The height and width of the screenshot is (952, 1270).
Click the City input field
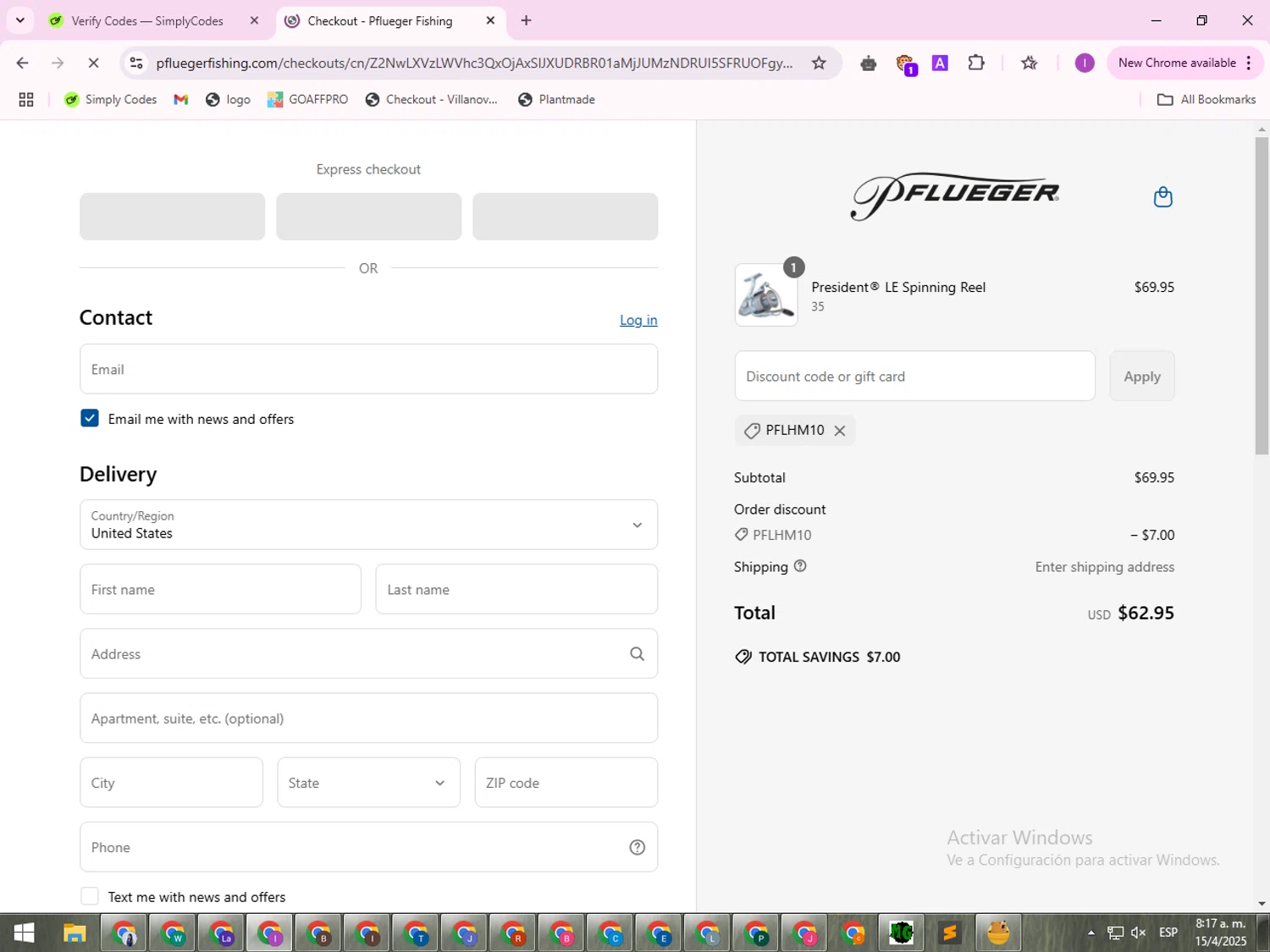click(171, 783)
